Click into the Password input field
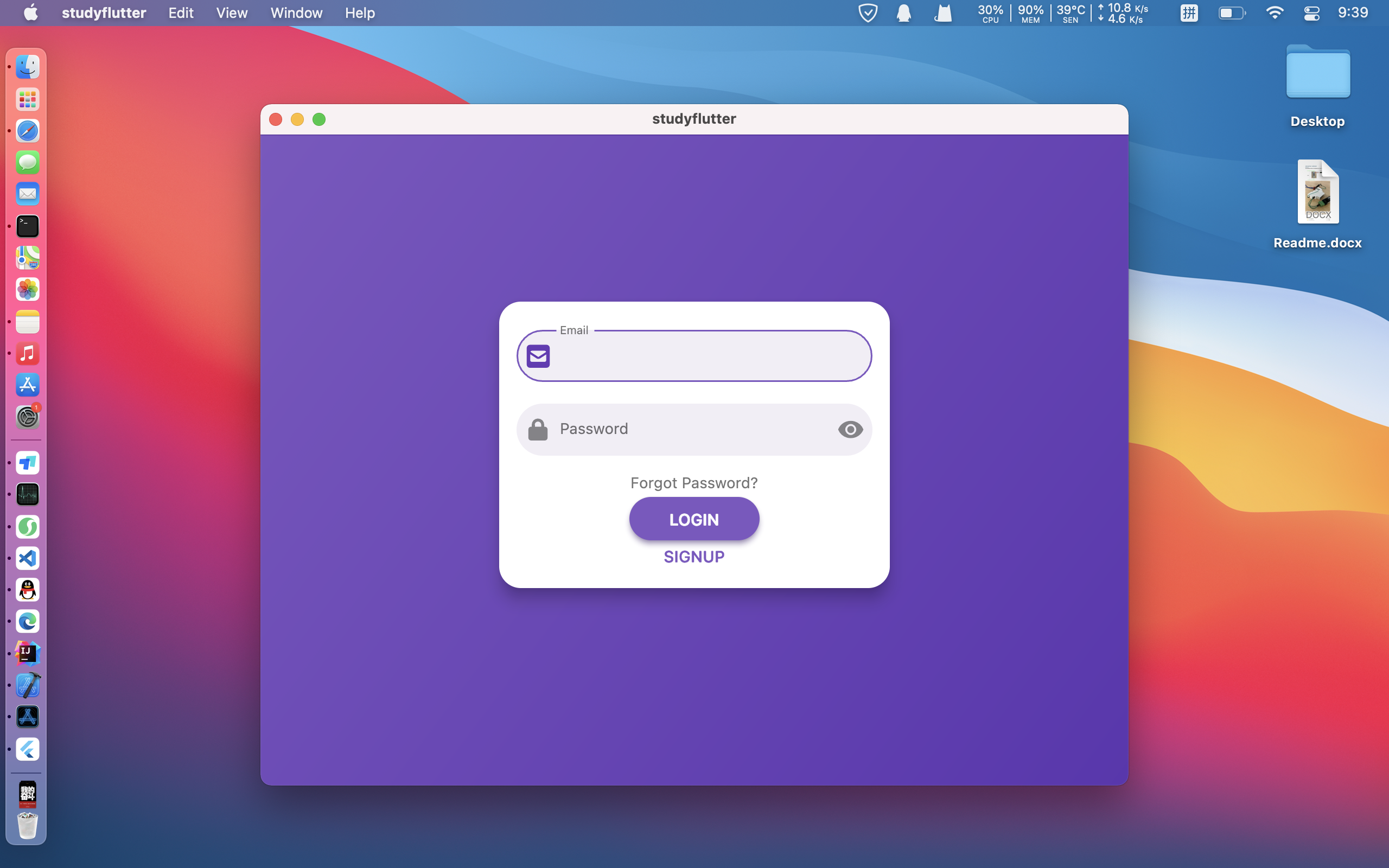Image resolution: width=1389 pixels, height=868 pixels. (x=689, y=430)
